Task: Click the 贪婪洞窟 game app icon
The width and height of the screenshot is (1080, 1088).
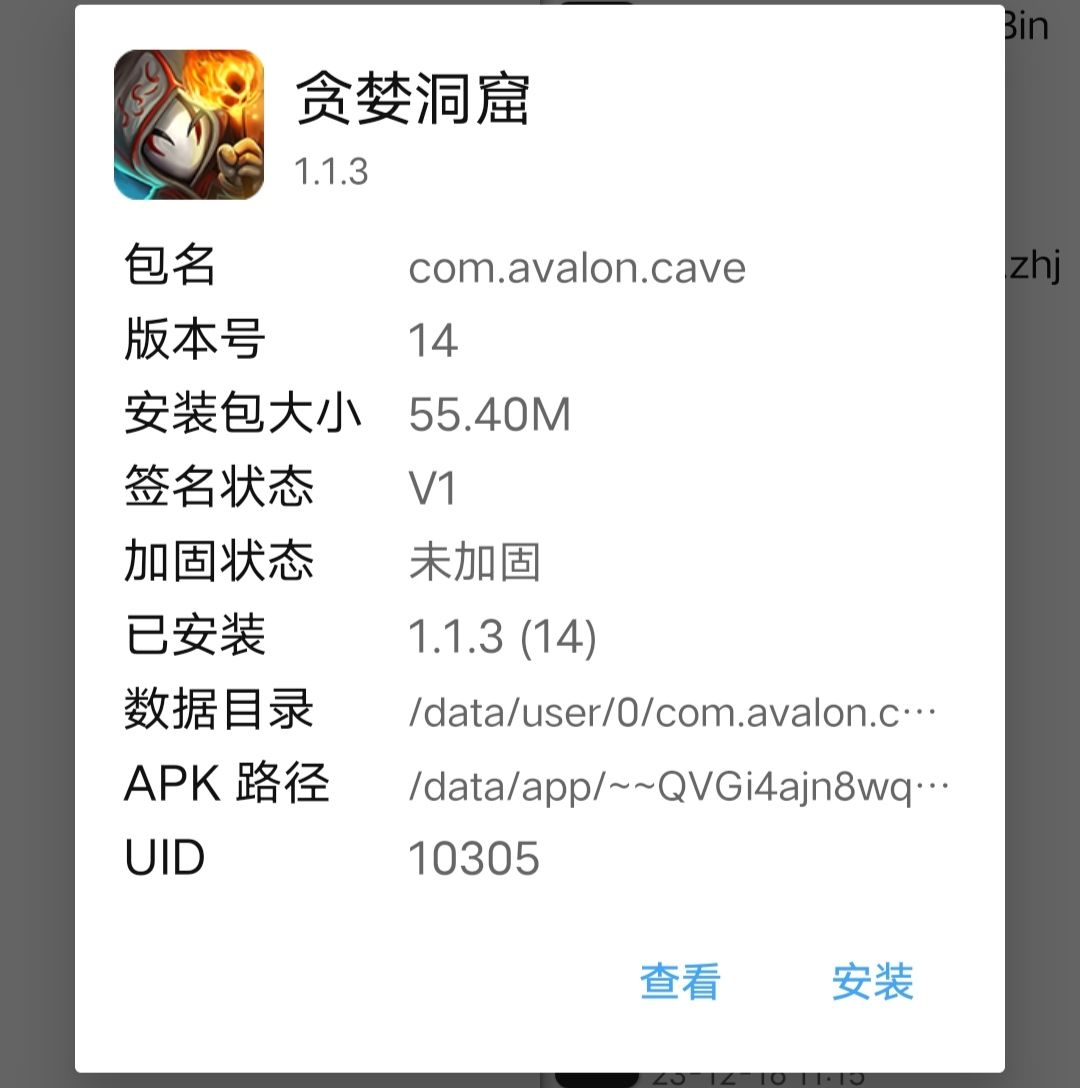Action: tap(189, 124)
